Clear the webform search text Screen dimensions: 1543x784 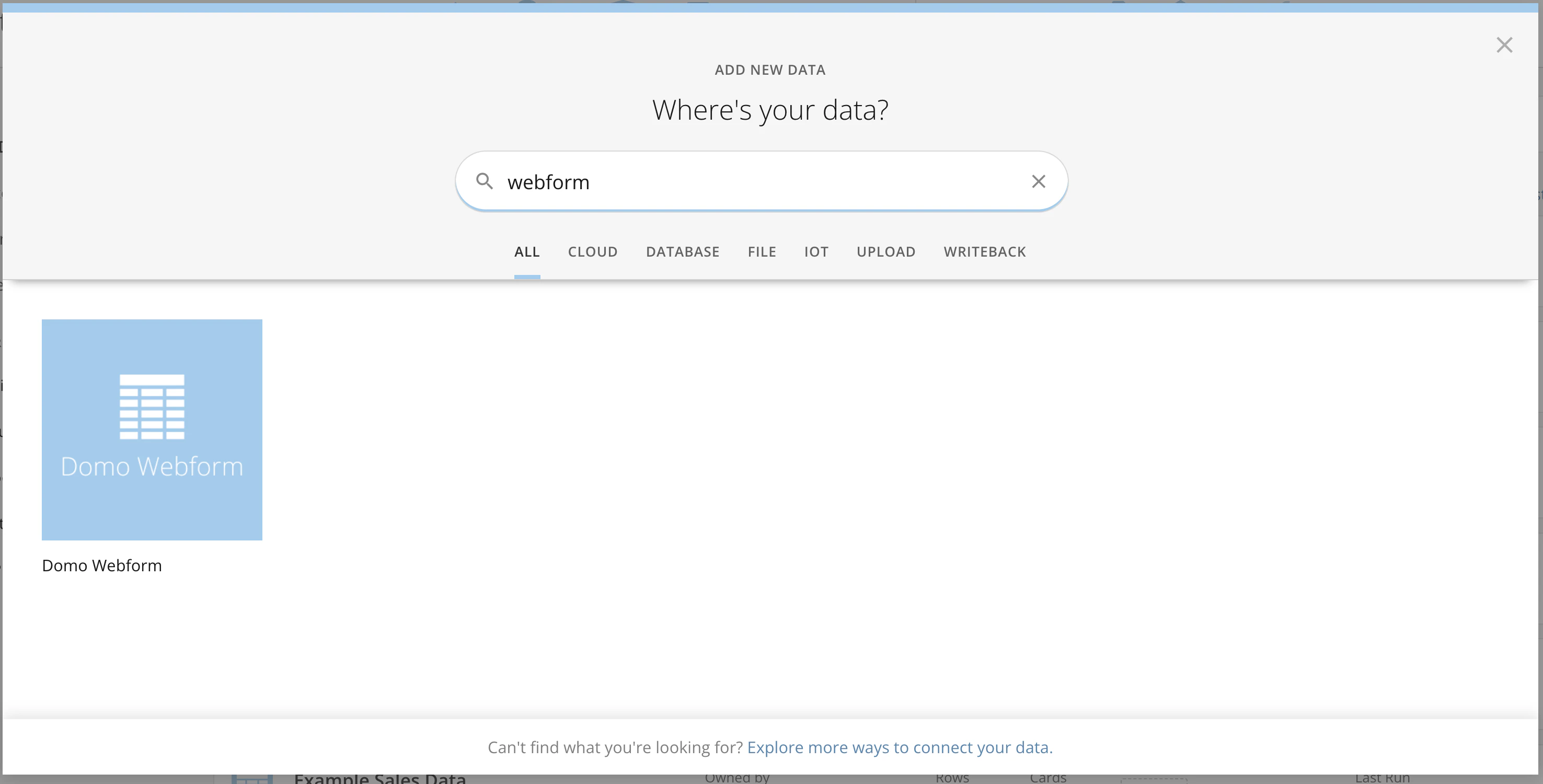pyautogui.click(x=1038, y=181)
